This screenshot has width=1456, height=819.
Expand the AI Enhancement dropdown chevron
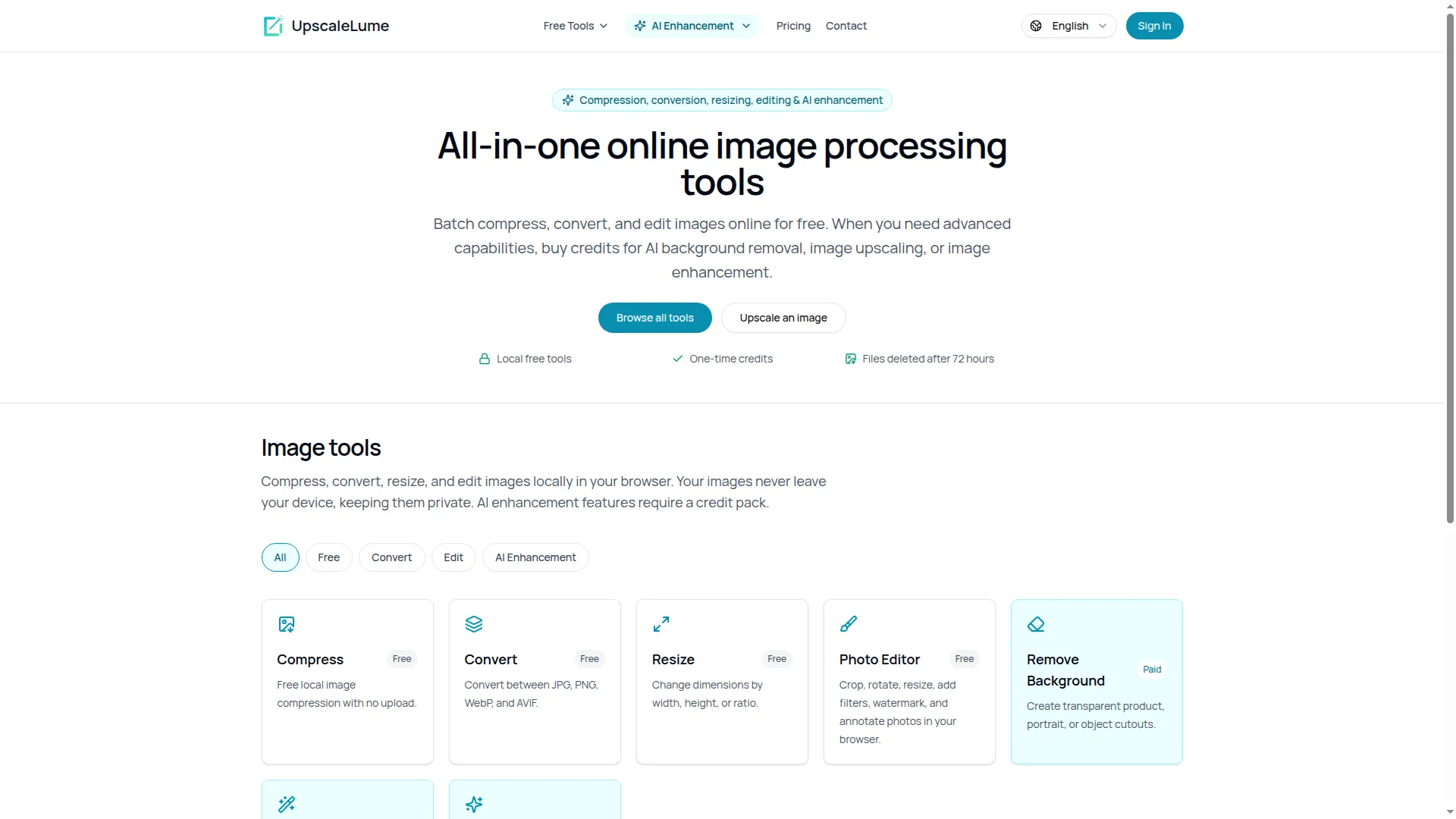click(746, 26)
